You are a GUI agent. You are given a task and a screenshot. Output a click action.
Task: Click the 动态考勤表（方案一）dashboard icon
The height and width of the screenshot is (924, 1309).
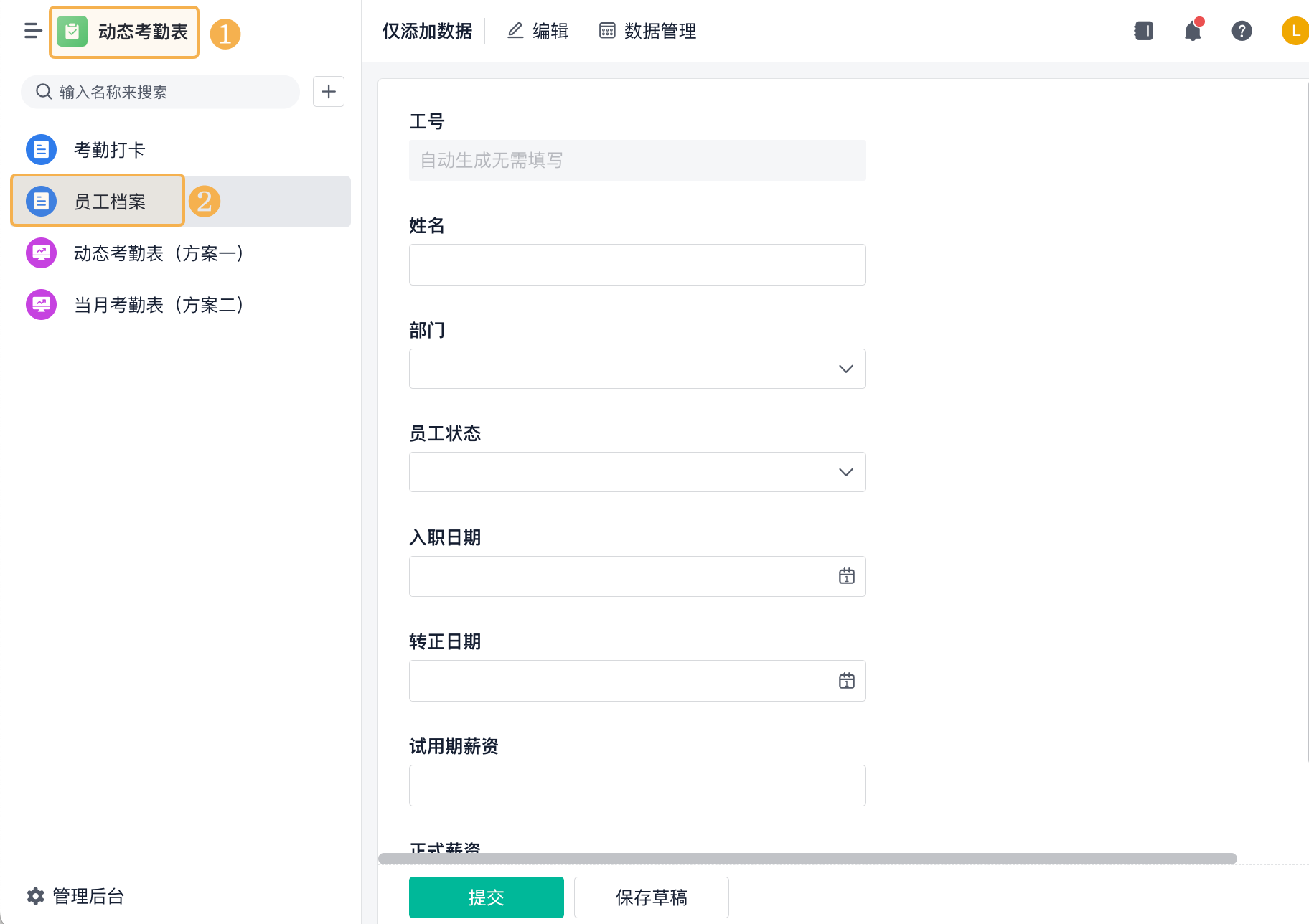tap(42, 253)
